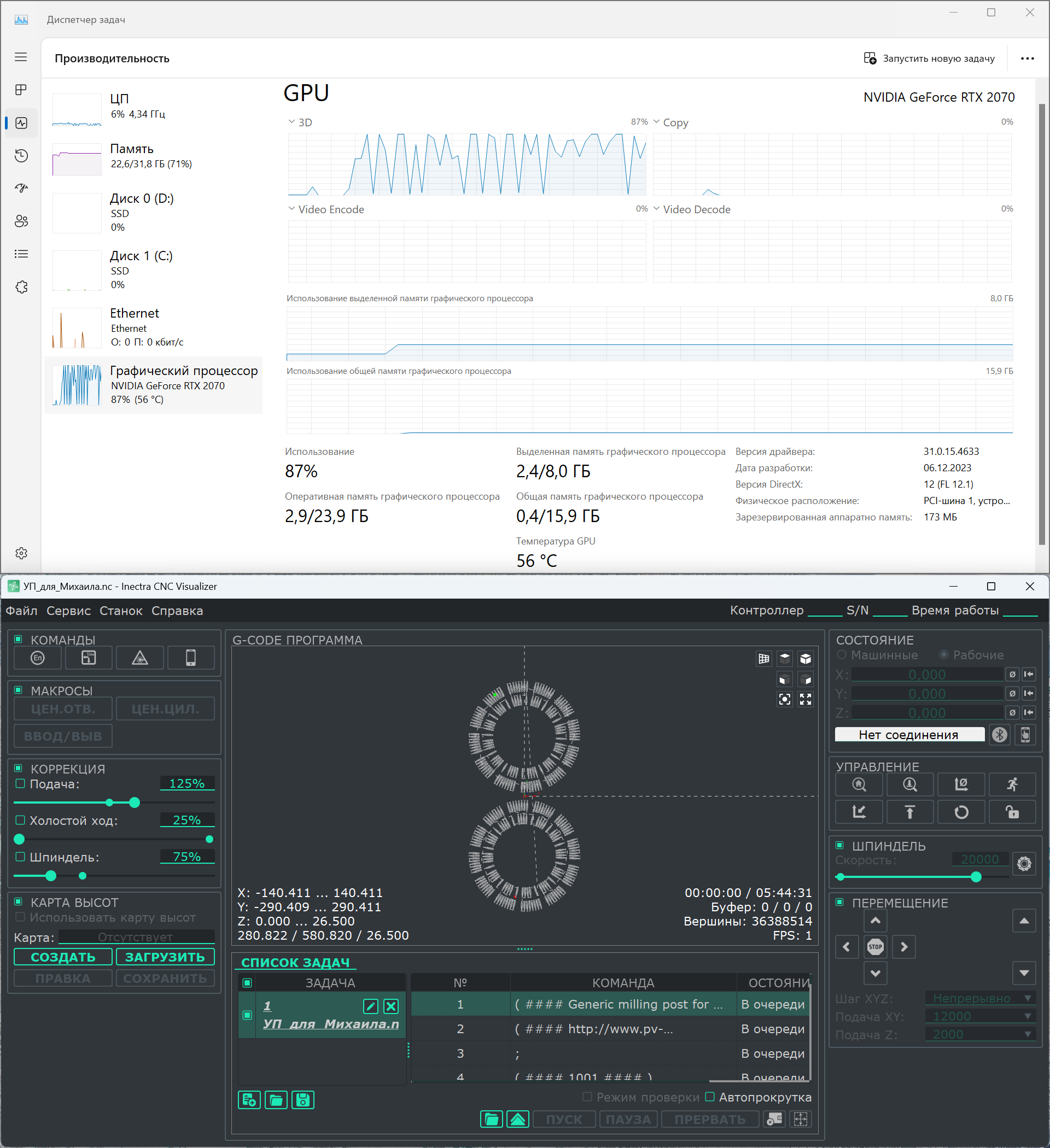Image resolution: width=1050 pixels, height=1148 pixels.
Task: Open the Станок menu
Action: 121,611
